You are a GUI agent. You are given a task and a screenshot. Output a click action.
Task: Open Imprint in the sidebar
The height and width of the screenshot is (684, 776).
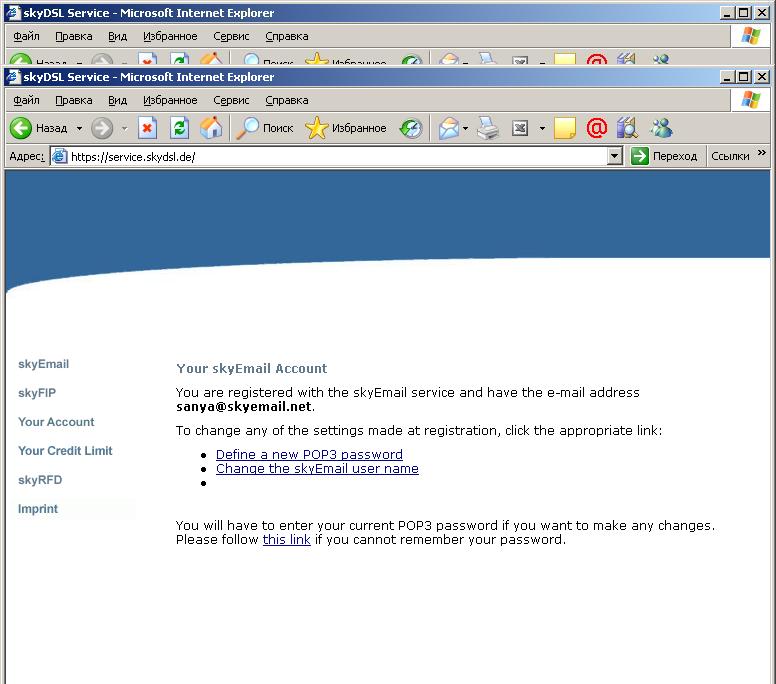(38, 509)
